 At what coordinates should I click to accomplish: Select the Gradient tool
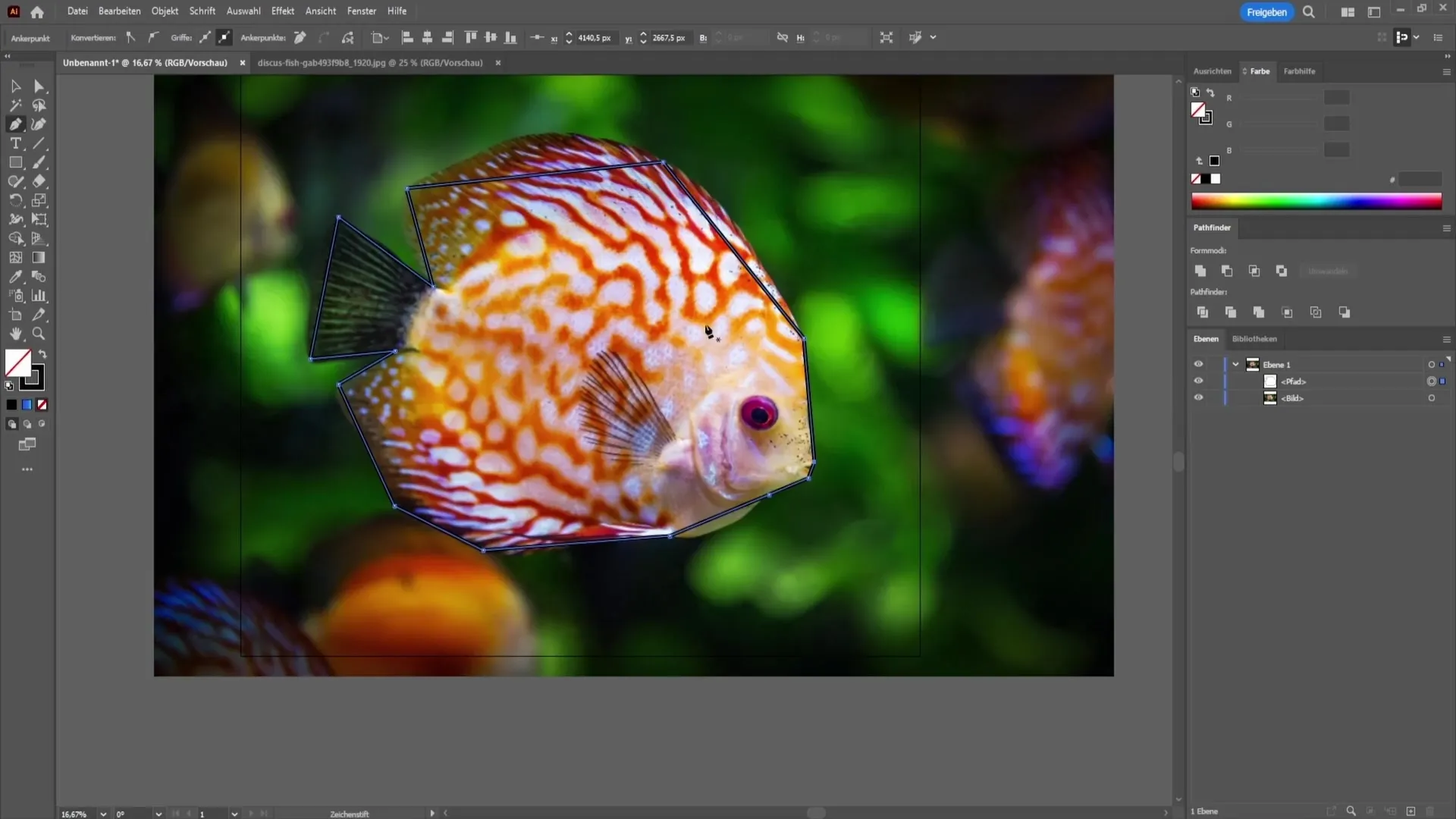[39, 258]
